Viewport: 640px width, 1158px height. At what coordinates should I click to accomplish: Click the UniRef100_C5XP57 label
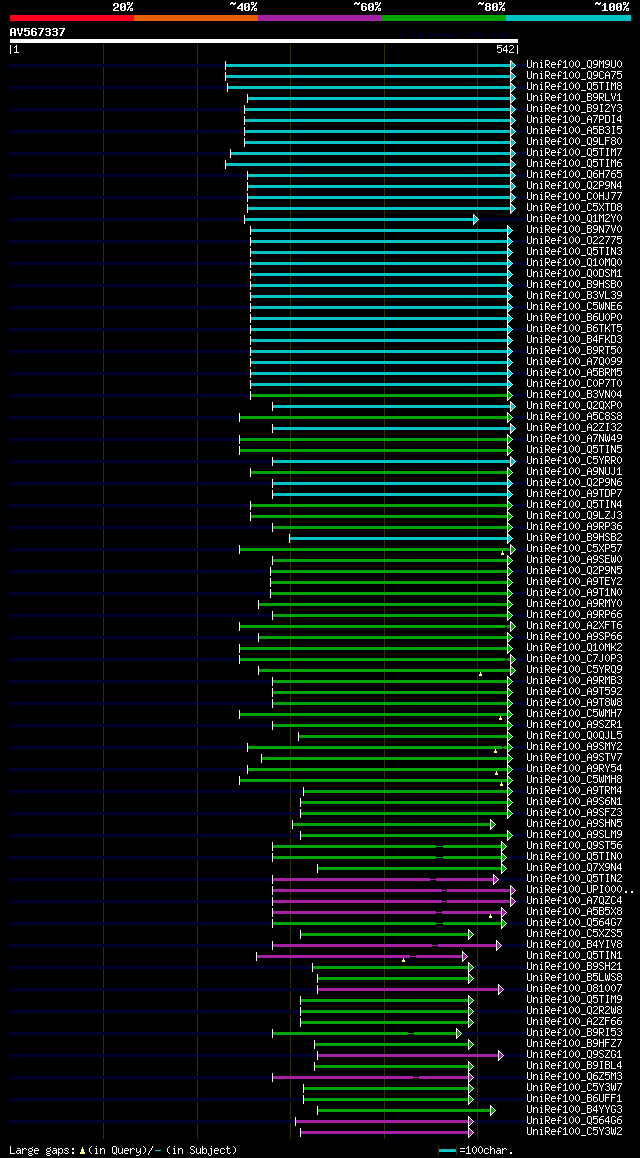[574, 549]
